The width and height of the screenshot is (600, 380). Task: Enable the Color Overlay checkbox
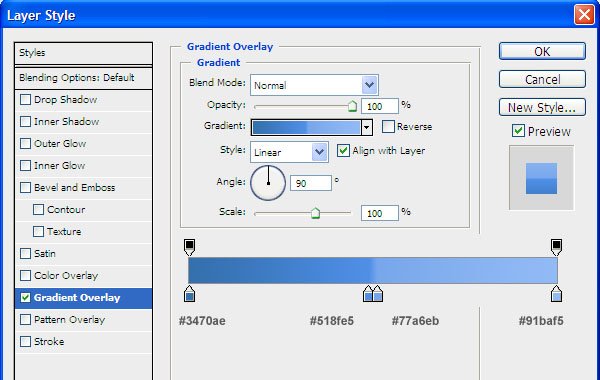pos(25,276)
